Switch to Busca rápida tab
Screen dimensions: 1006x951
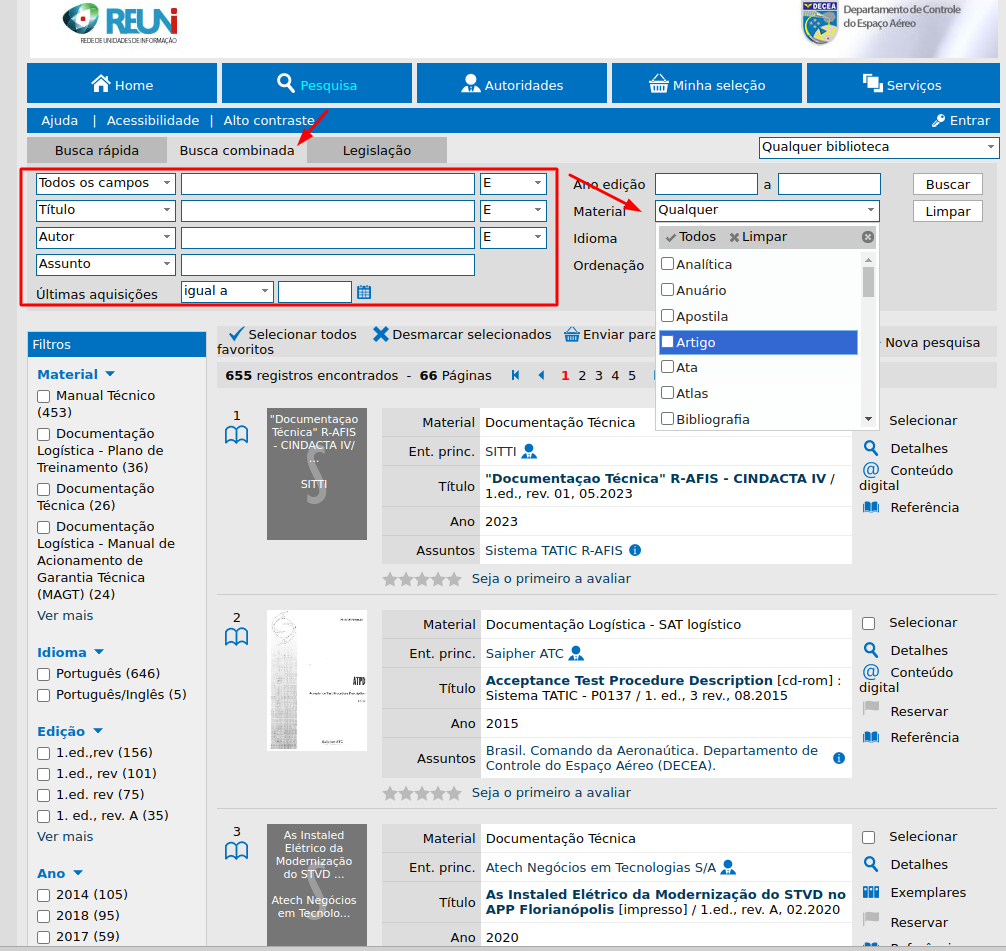(97, 150)
